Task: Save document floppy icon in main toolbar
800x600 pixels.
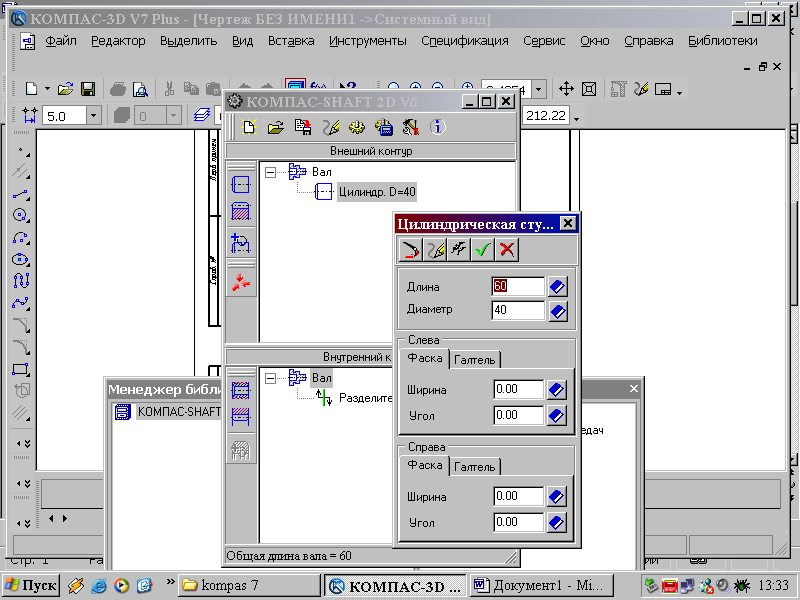Action: [88, 89]
